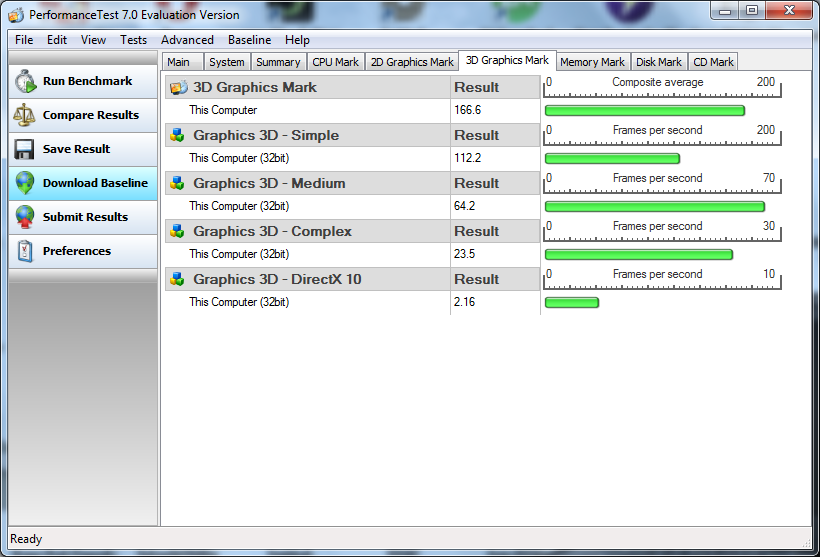Click the Graphics 3D - DirectX 10 cubes icon
Screen dimensions: 820x557
[177, 279]
